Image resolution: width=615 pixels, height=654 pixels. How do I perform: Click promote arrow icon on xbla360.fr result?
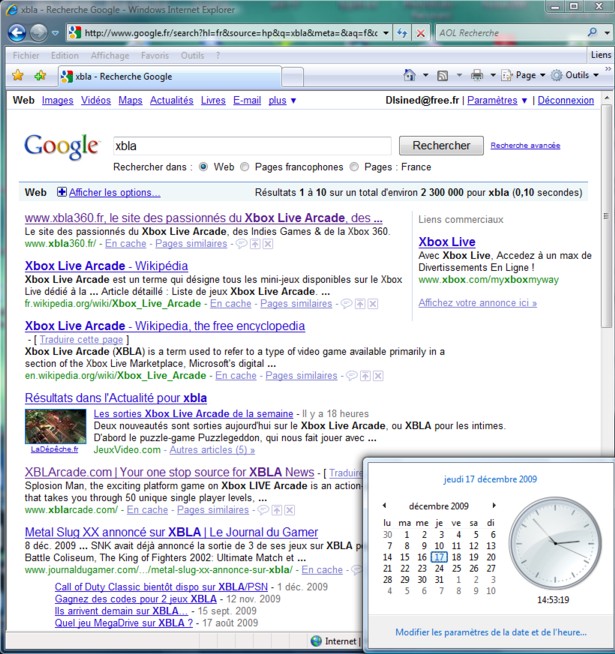pos(255,244)
